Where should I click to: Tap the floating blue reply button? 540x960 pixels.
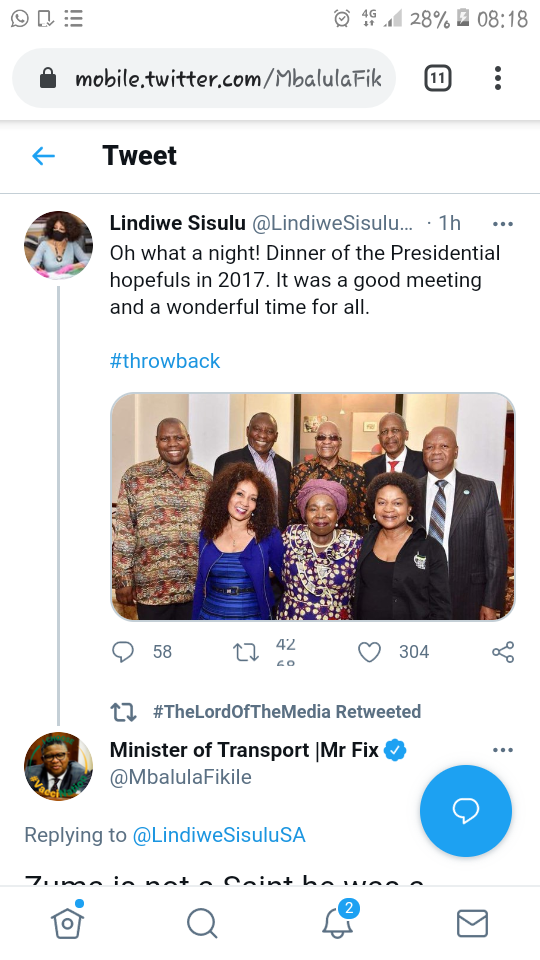[x=466, y=811]
